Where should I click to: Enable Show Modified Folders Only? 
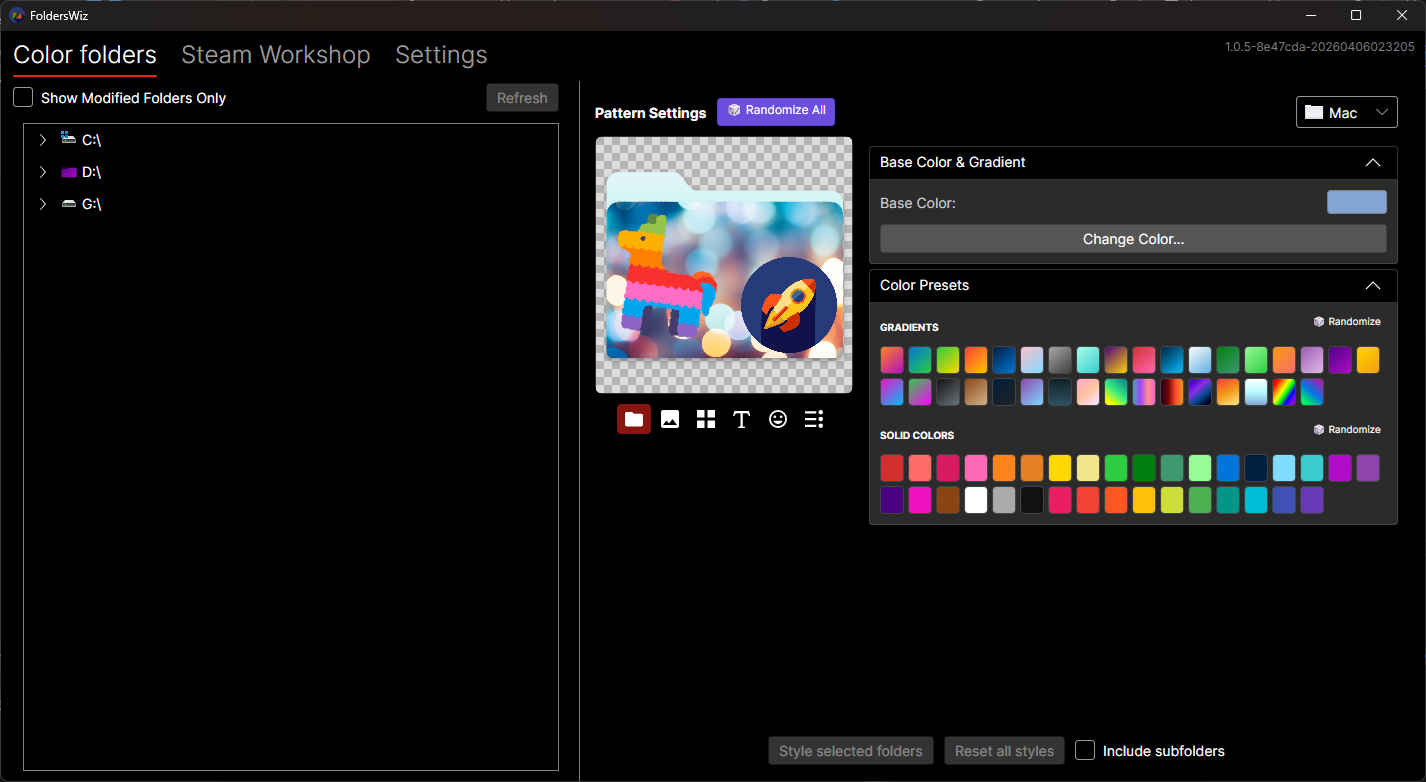point(23,97)
